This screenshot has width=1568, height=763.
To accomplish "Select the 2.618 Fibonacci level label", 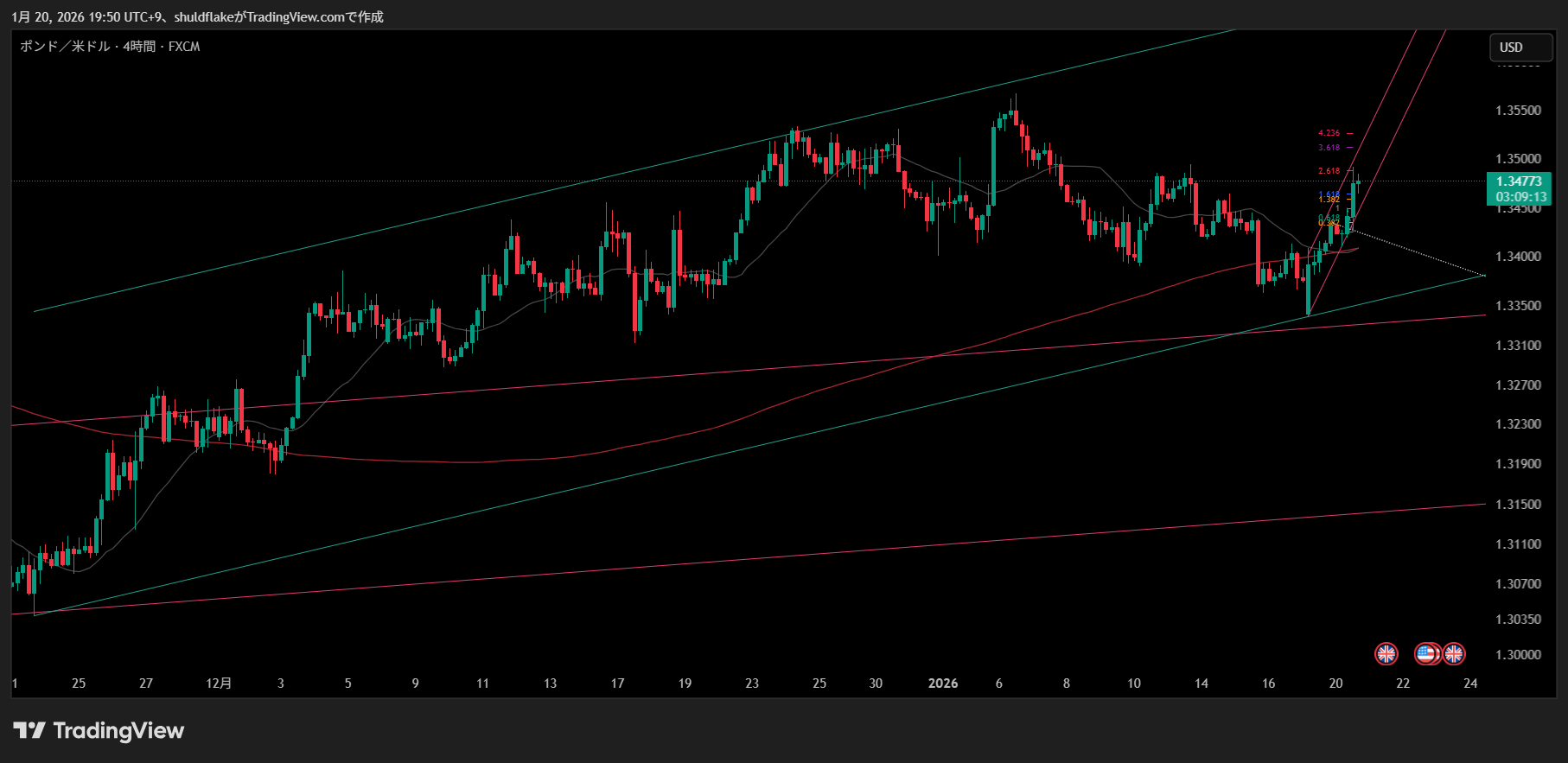I will coord(1329,171).
